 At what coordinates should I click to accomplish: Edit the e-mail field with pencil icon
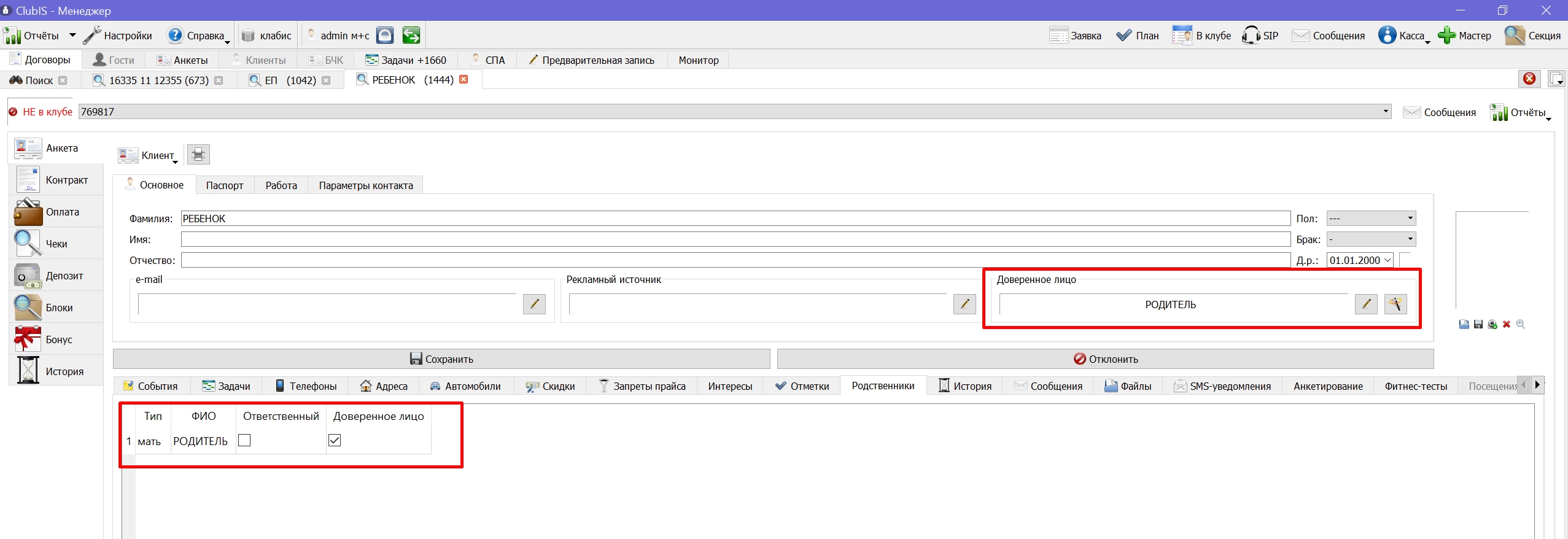534,304
